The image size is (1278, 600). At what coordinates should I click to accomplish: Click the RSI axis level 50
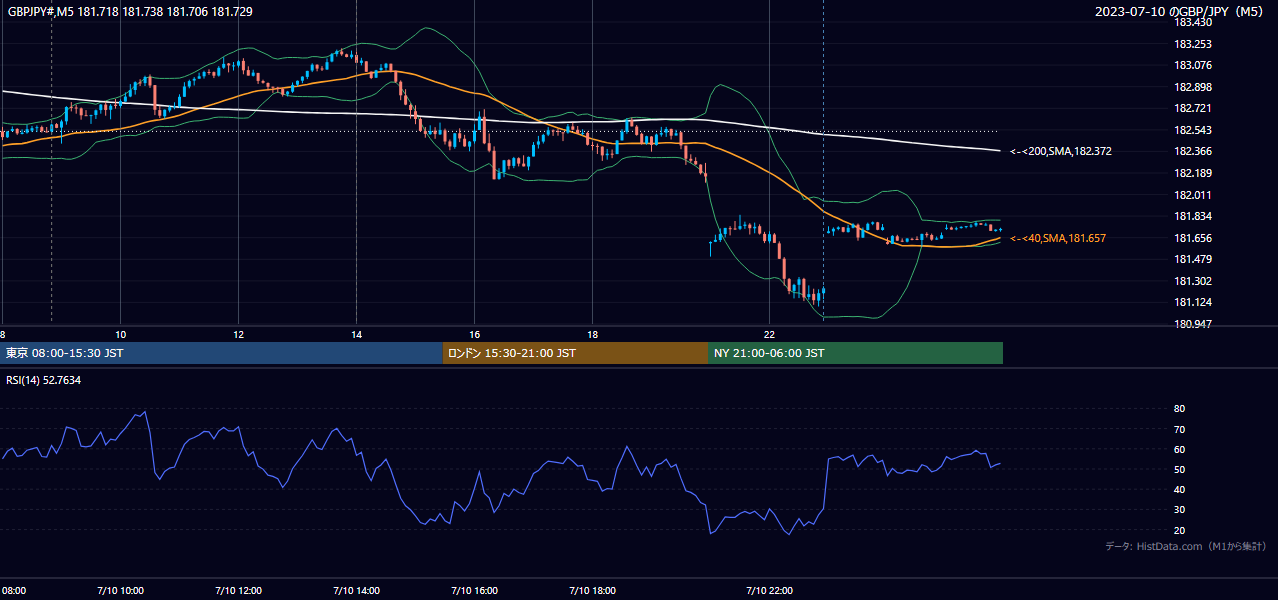tap(1180, 469)
